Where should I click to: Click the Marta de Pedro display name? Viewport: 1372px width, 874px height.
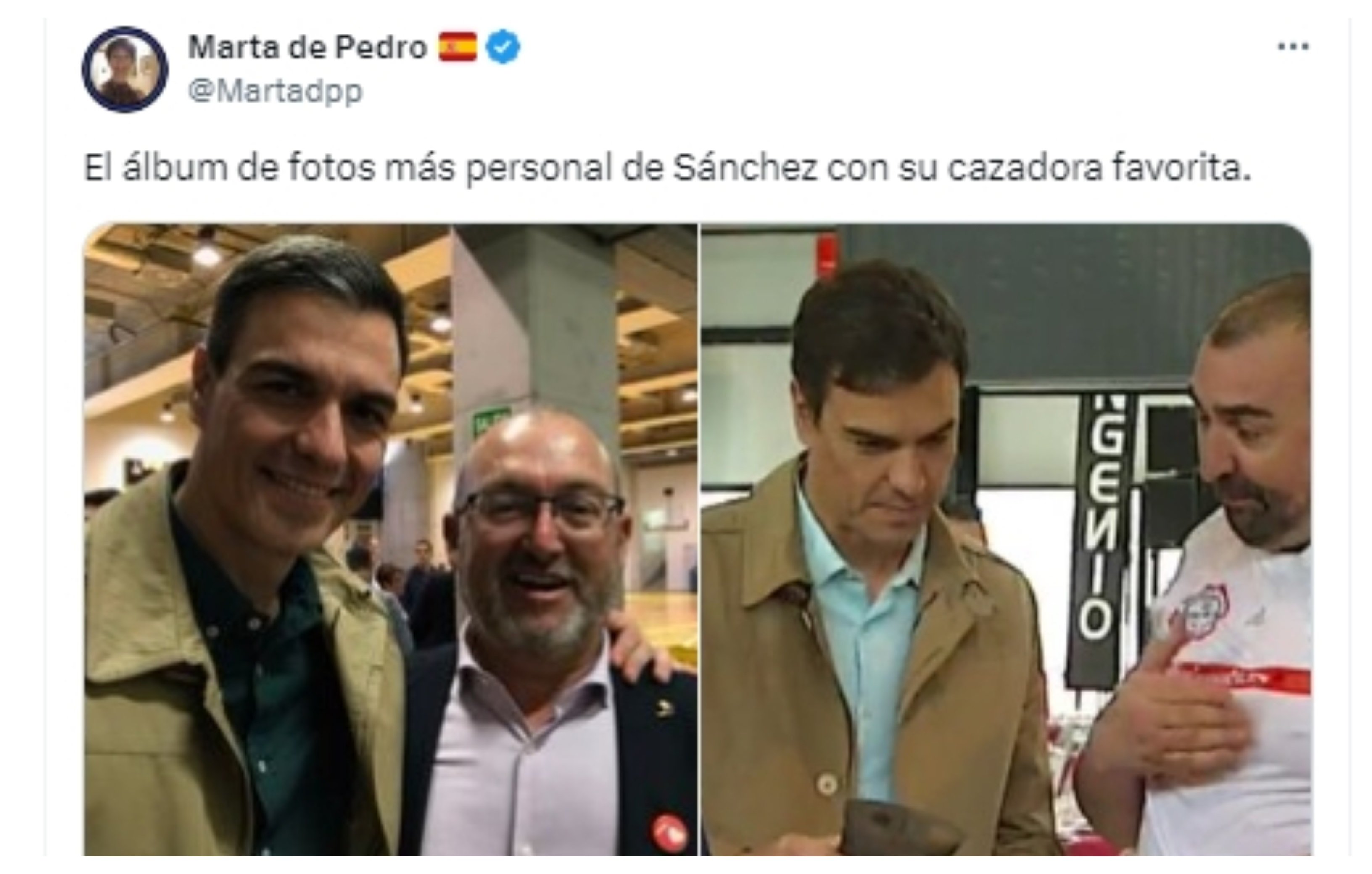[308, 47]
